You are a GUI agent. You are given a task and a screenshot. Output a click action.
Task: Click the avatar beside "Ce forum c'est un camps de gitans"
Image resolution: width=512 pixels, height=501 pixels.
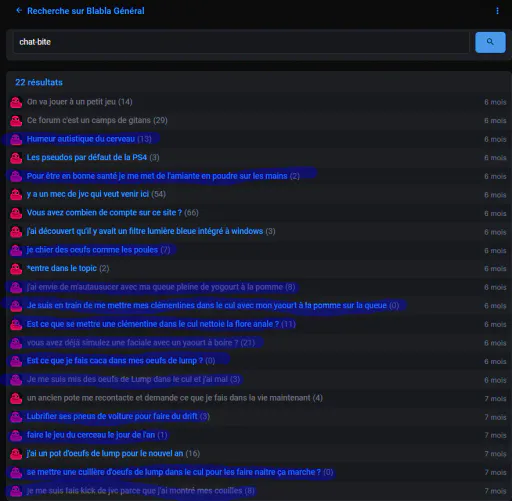[16, 120]
